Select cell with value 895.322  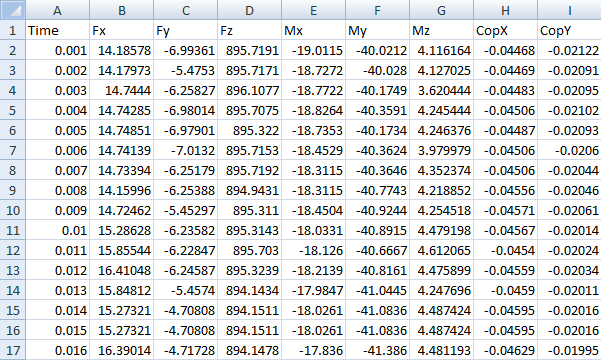250,130
